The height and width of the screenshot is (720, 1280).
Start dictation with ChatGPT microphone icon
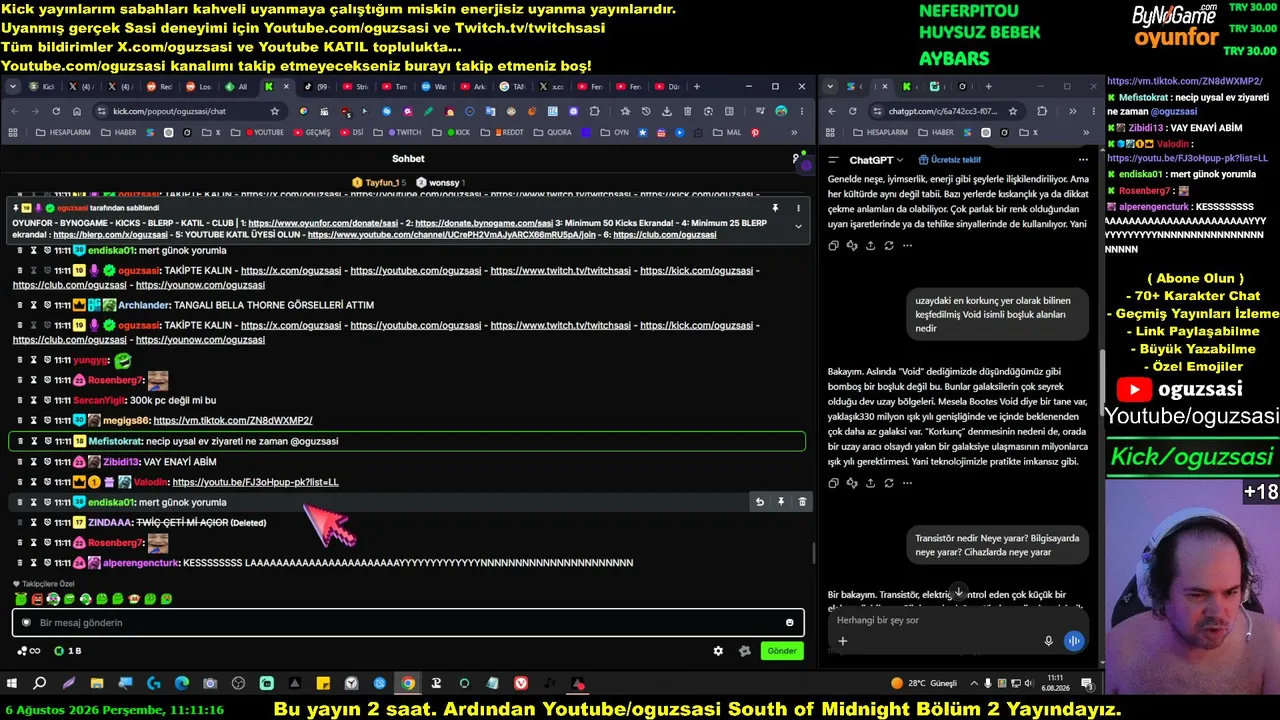1048,641
